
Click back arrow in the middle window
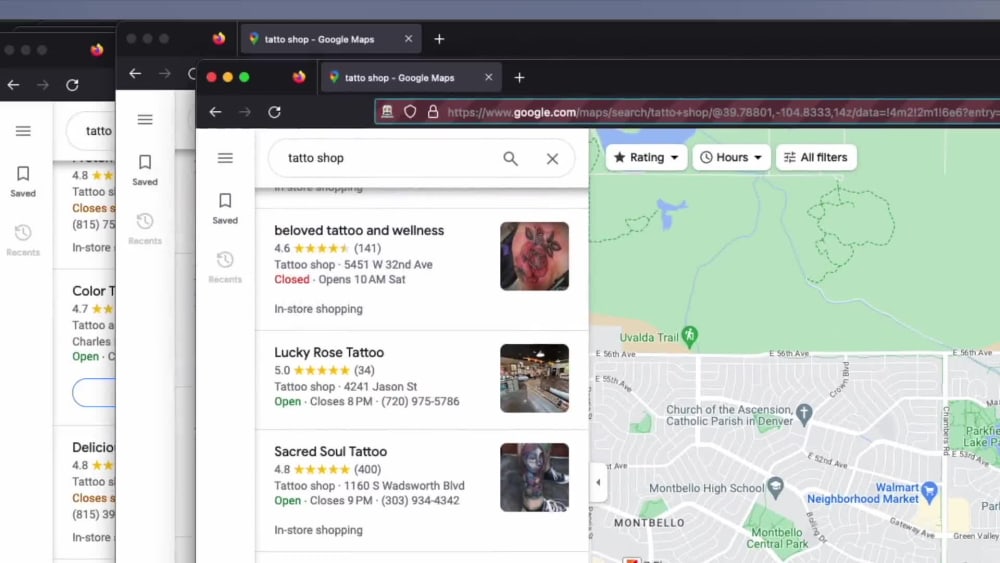point(135,74)
